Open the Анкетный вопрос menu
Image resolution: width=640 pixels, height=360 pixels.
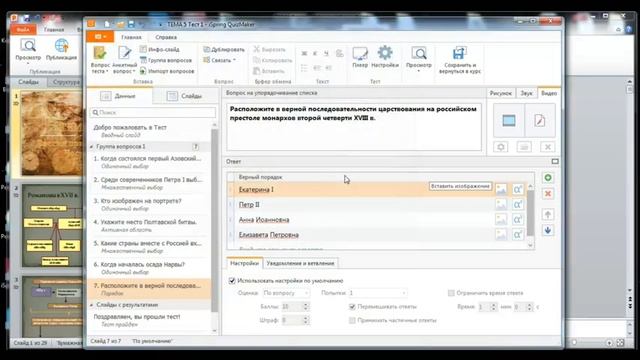[x=124, y=60]
